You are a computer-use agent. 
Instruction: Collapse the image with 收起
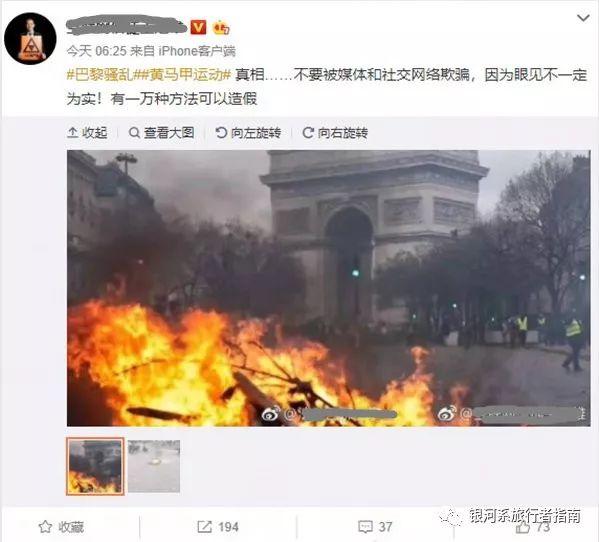(x=87, y=133)
